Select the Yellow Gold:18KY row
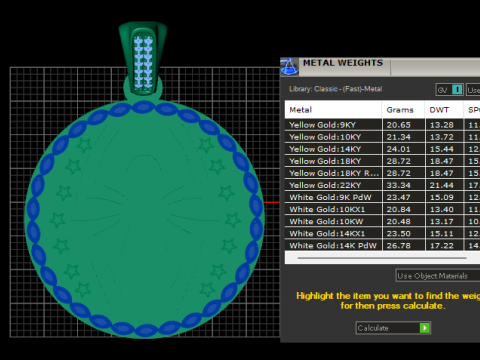The image size is (480, 360). (382, 161)
